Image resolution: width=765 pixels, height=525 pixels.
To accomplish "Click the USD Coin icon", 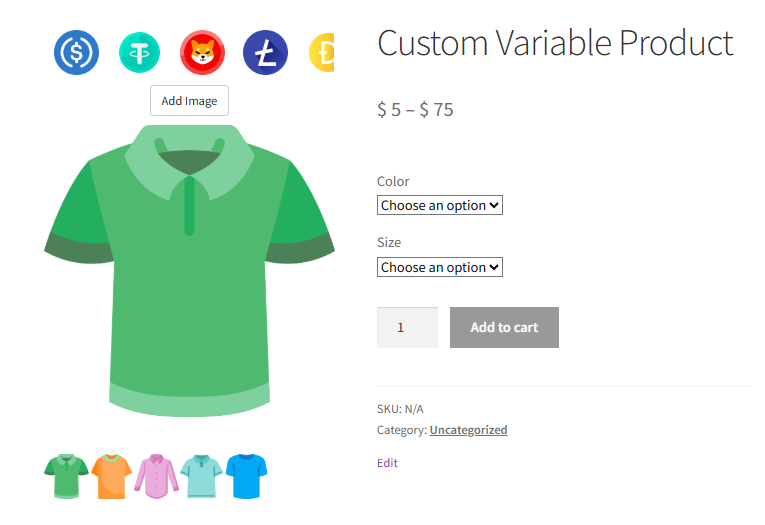I will [x=76, y=52].
